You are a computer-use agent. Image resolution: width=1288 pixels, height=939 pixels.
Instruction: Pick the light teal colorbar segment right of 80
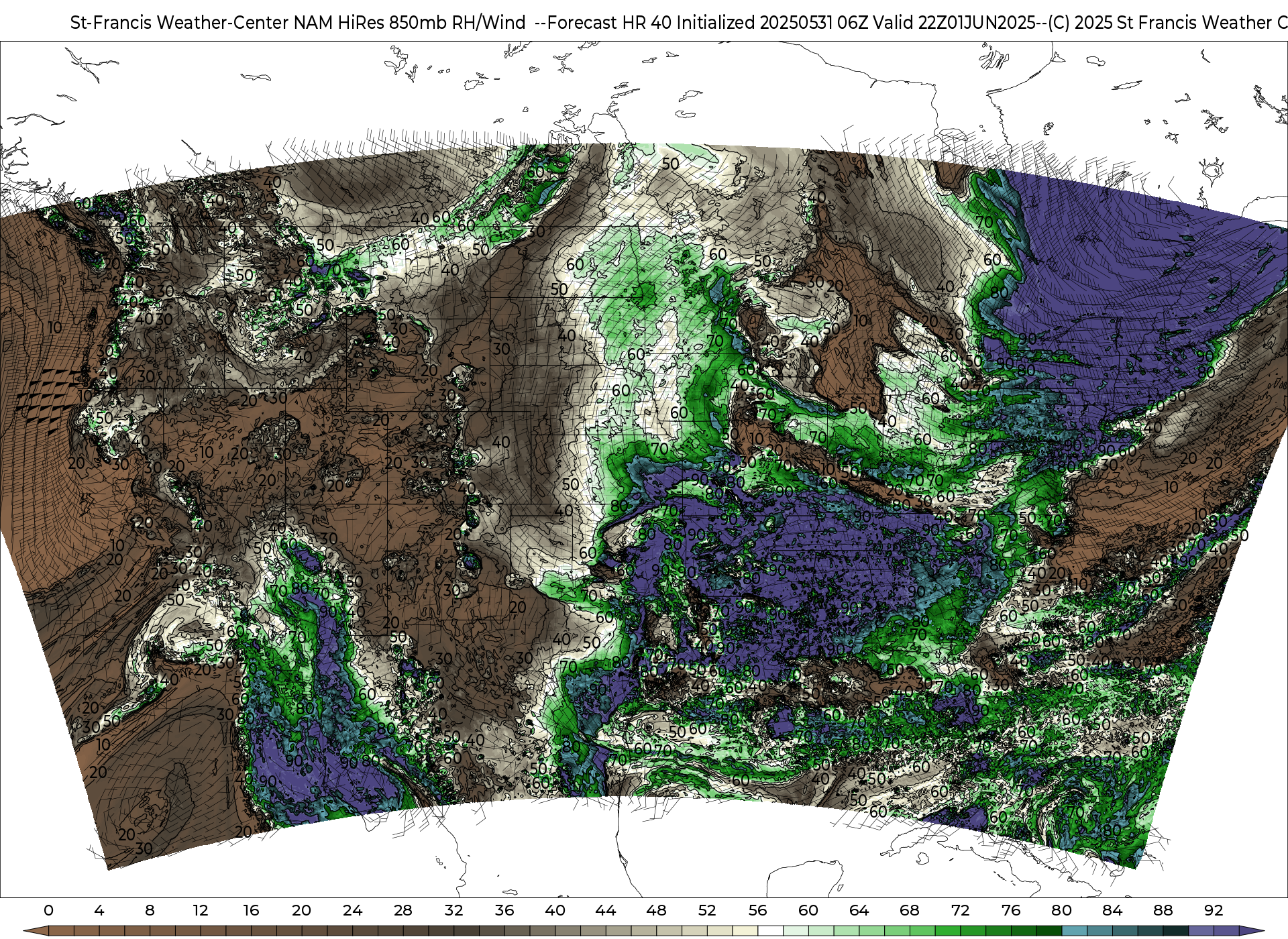(x=1074, y=931)
